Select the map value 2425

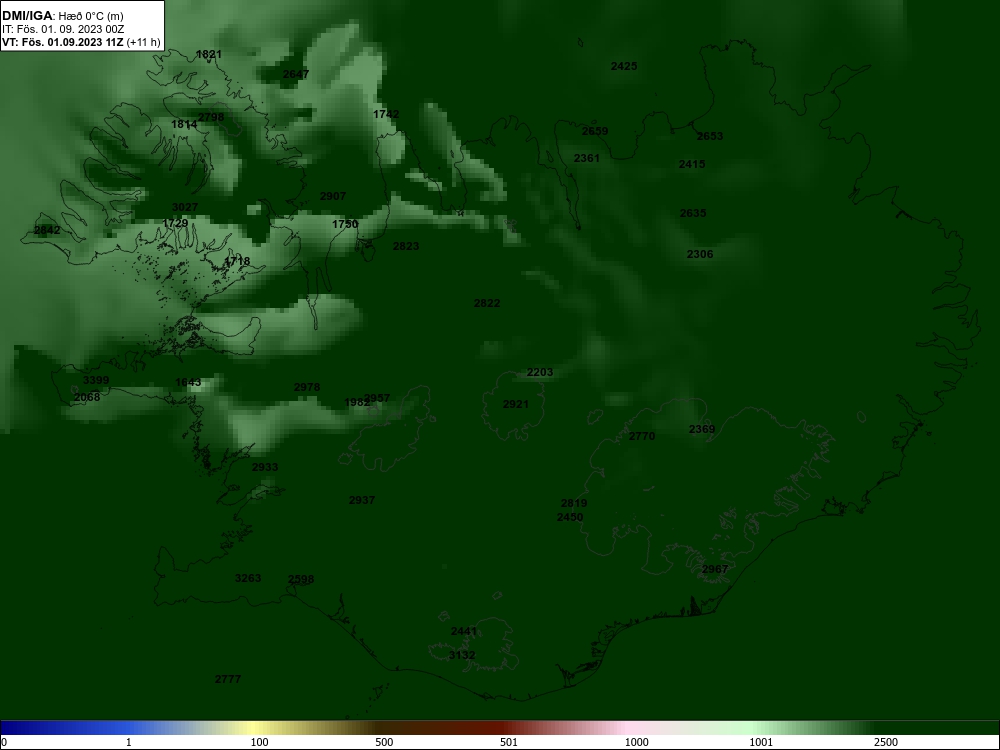(624, 66)
